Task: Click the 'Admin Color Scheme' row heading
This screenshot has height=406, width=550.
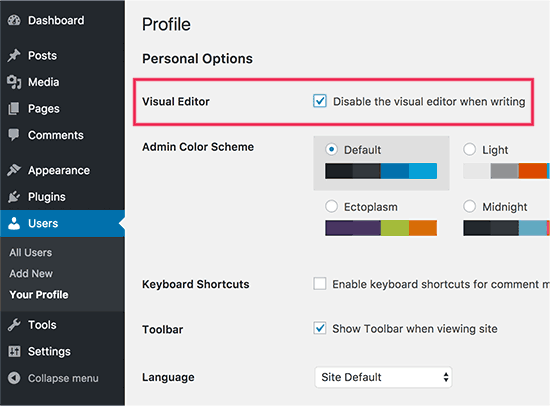Action: (x=198, y=147)
